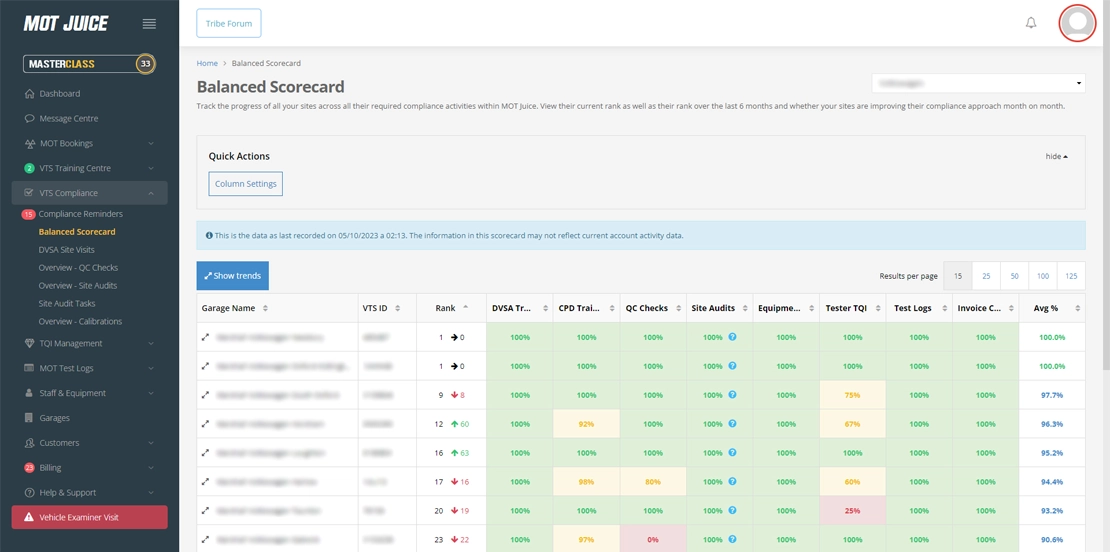The image size is (1110, 552).
Task: Click Site Audits help icon in rank 9 row
Action: pyautogui.click(x=732, y=394)
